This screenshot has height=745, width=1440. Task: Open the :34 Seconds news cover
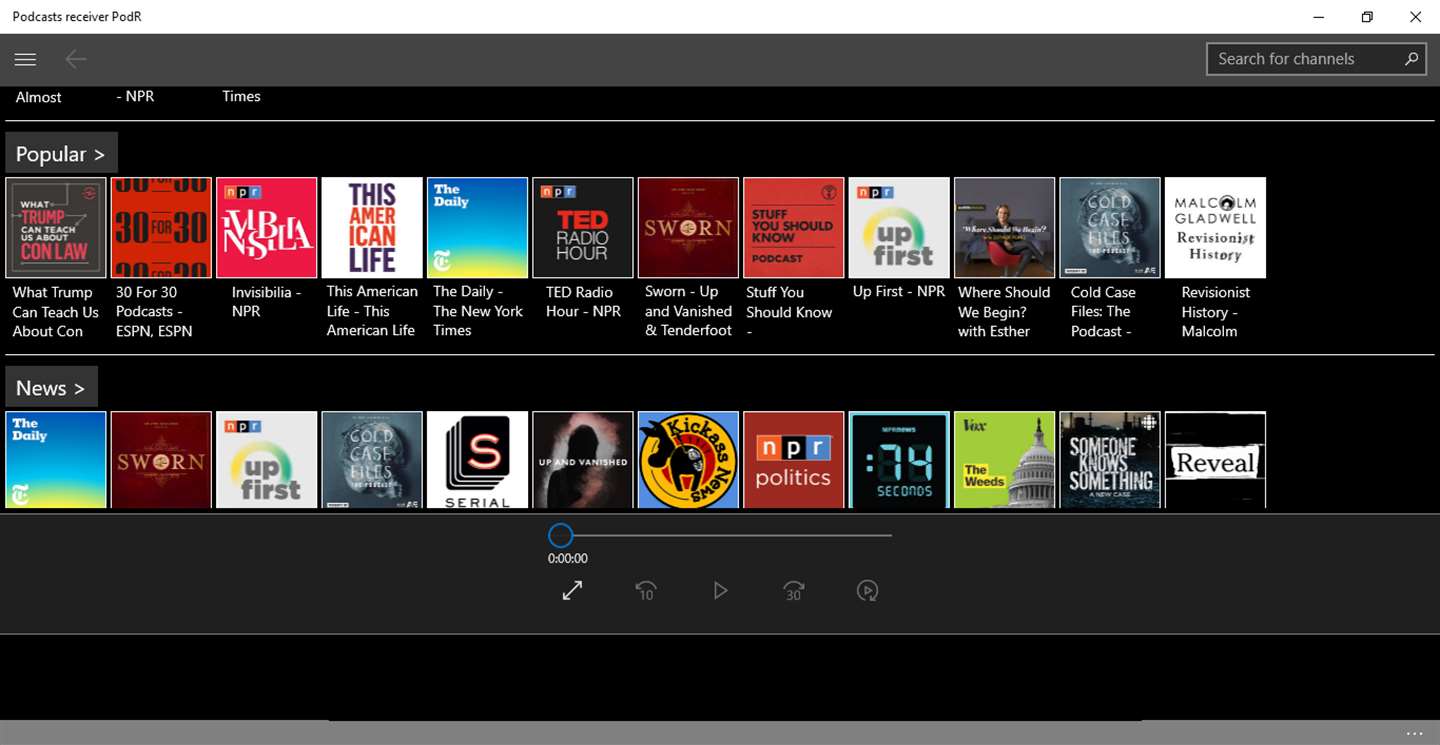[899, 460]
